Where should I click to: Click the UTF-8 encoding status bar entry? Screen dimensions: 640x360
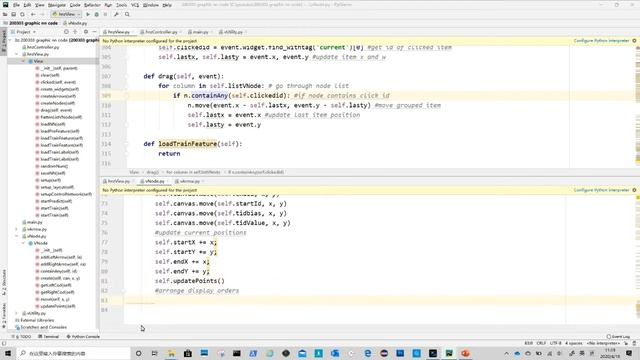[x=556, y=343]
